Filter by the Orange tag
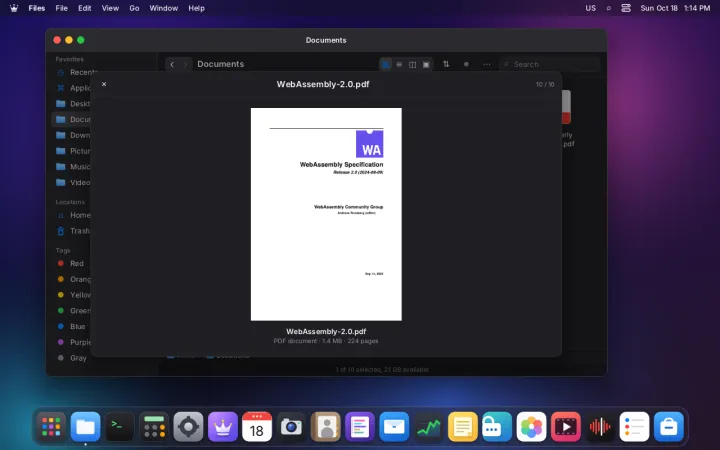 [x=73, y=279]
